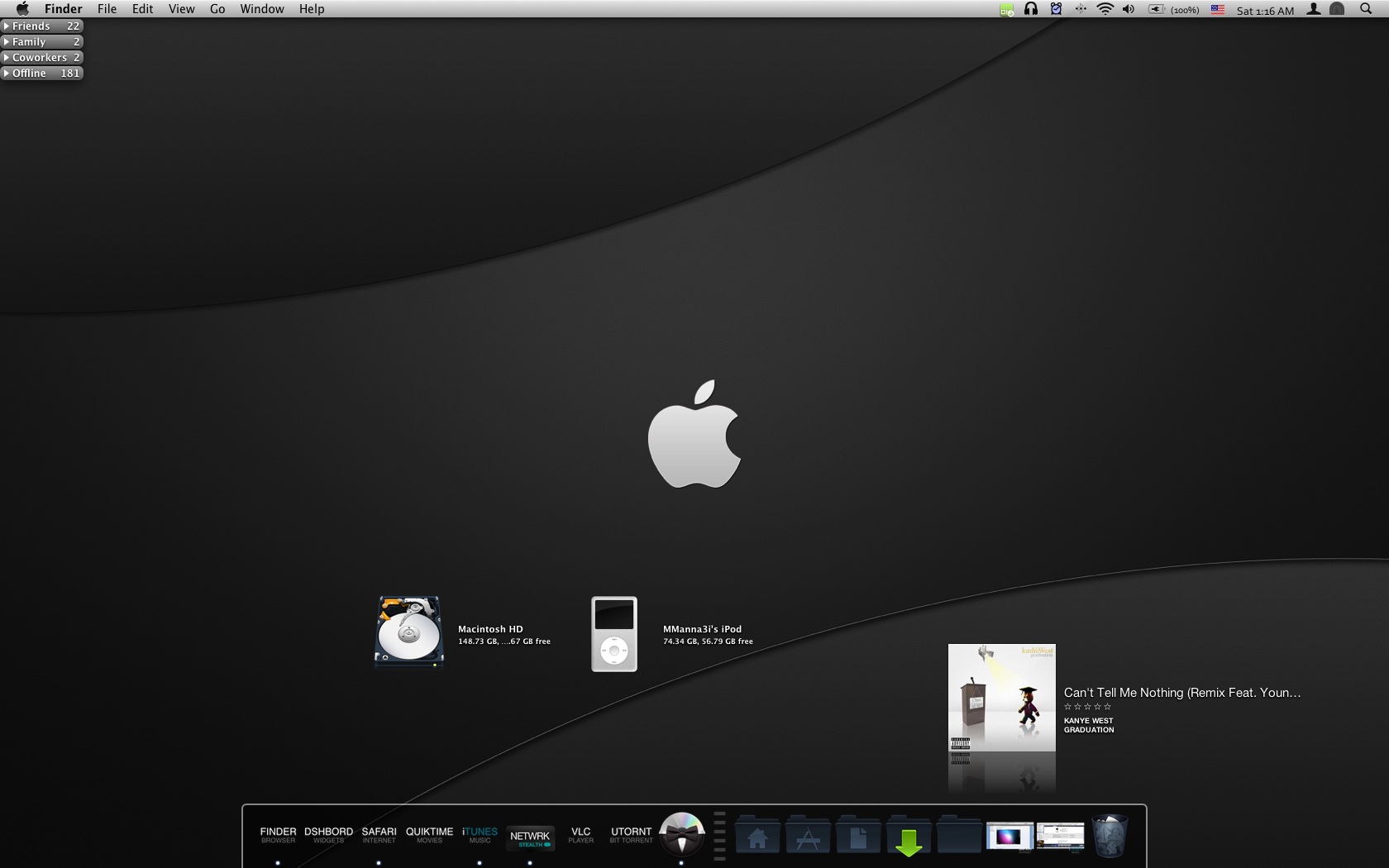Open the Macintosh HD drive icon
The height and width of the screenshot is (868, 1389).
click(x=409, y=632)
